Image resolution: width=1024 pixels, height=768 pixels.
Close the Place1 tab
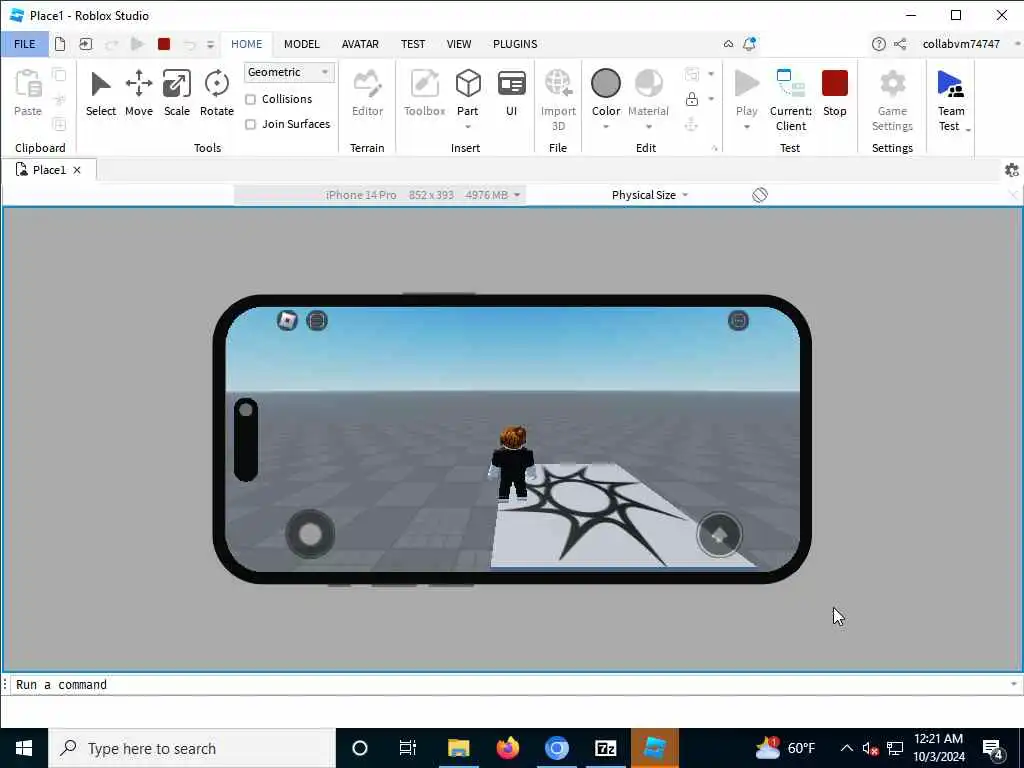[77, 170]
